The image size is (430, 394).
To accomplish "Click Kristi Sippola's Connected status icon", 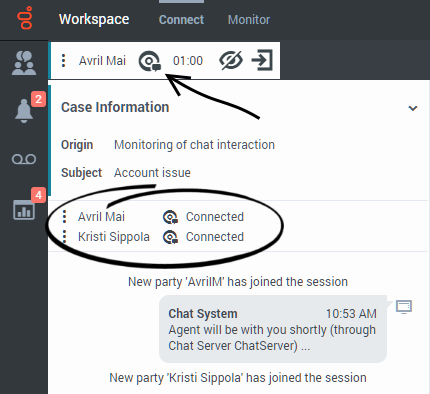I will [170, 237].
